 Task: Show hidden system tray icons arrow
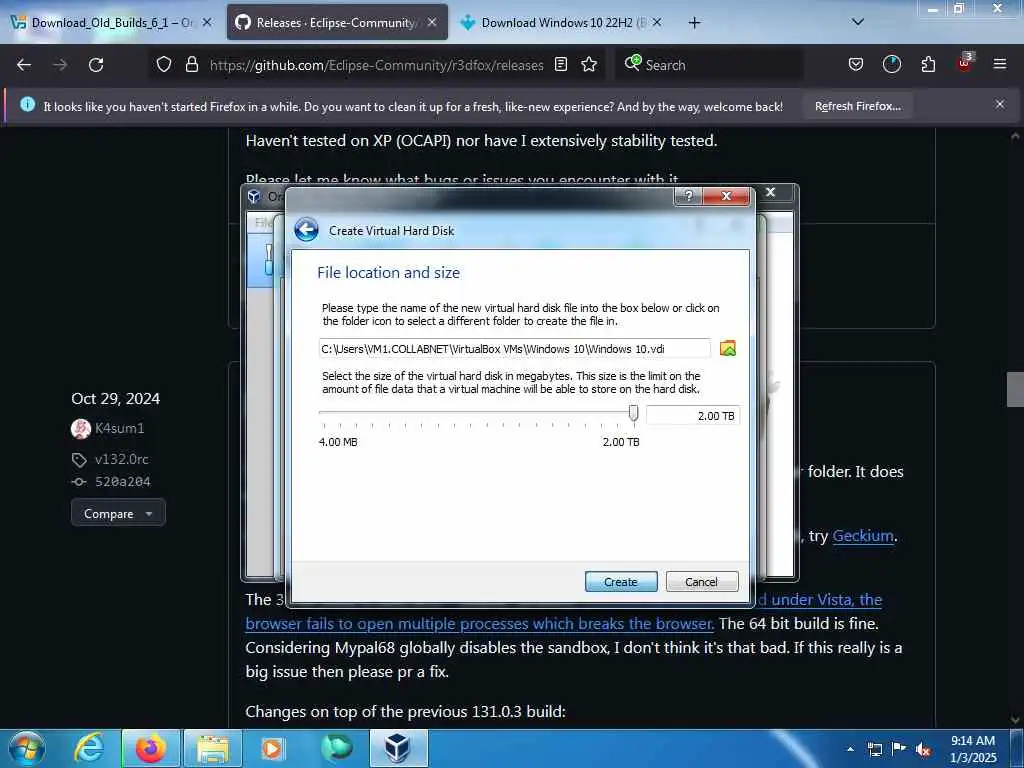pyautogui.click(x=850, y=750)
